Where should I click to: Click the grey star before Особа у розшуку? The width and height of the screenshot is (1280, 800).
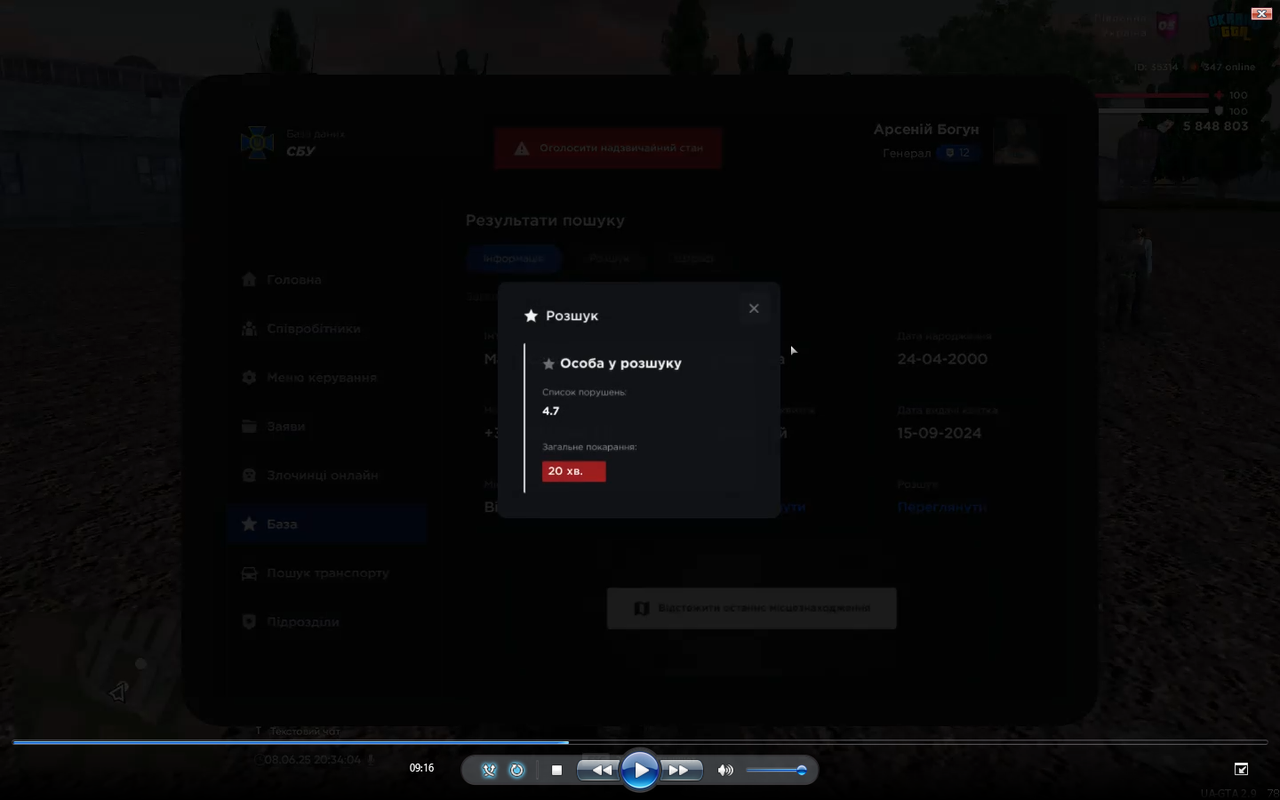[548, 364]
